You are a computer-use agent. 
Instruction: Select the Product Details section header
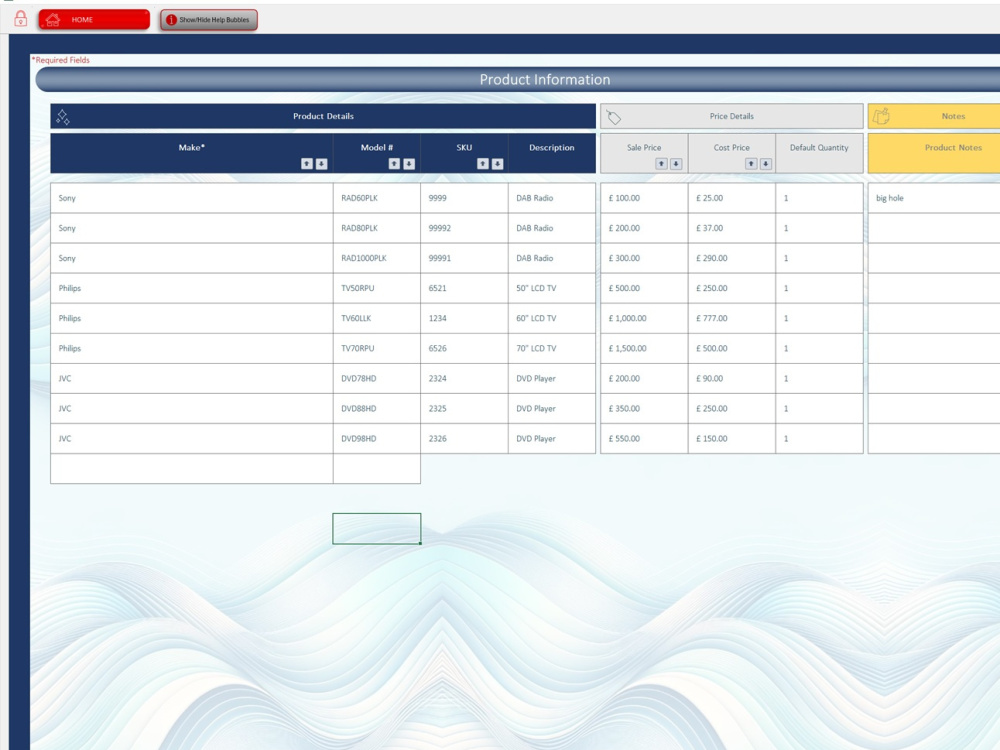click(323, 116)
